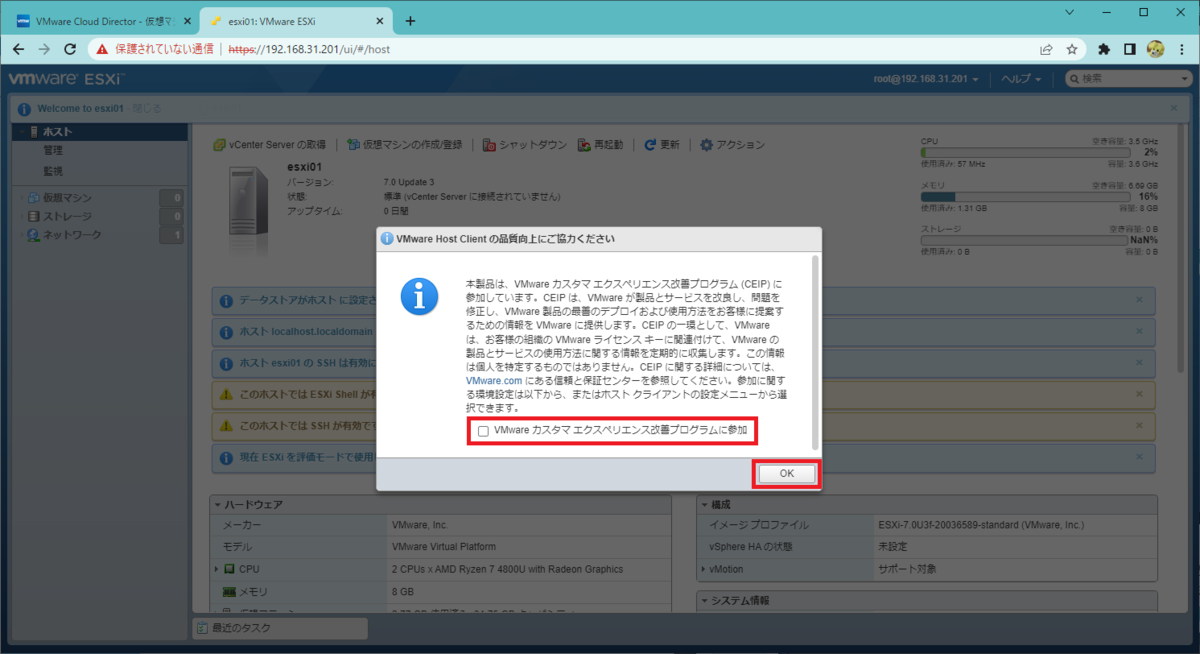Click the OK button in dialog
Screen dimensions: 1200x654
pos(786,474)
